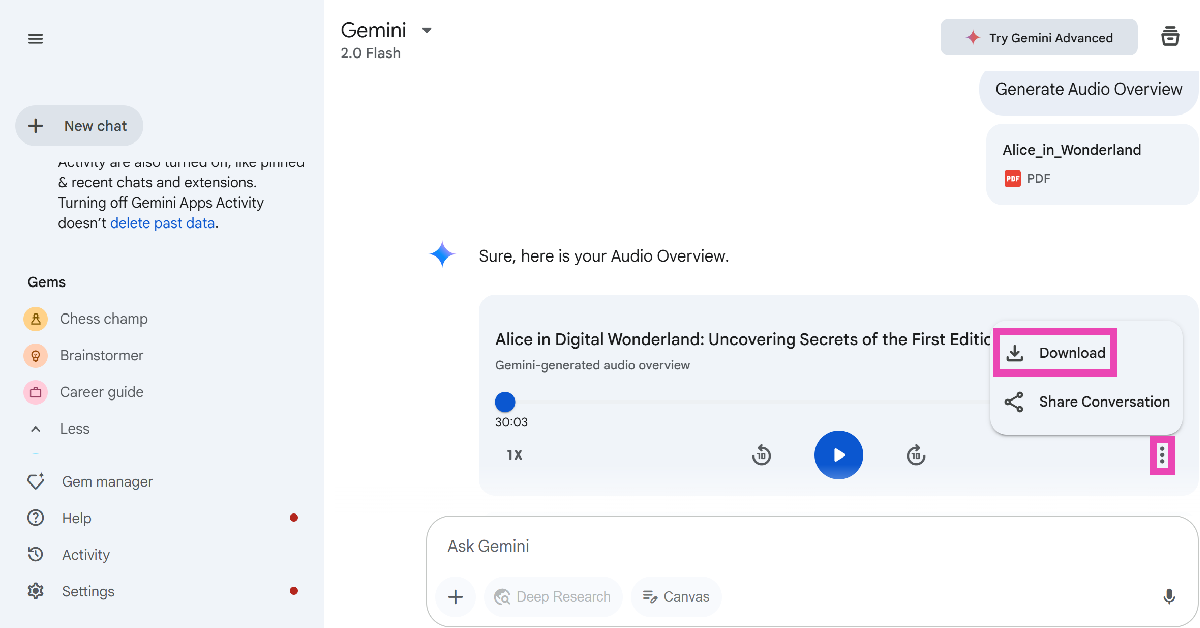Click the Gems bag icon top-right
The image size is (1200, 628).
tap(1169, 37)
